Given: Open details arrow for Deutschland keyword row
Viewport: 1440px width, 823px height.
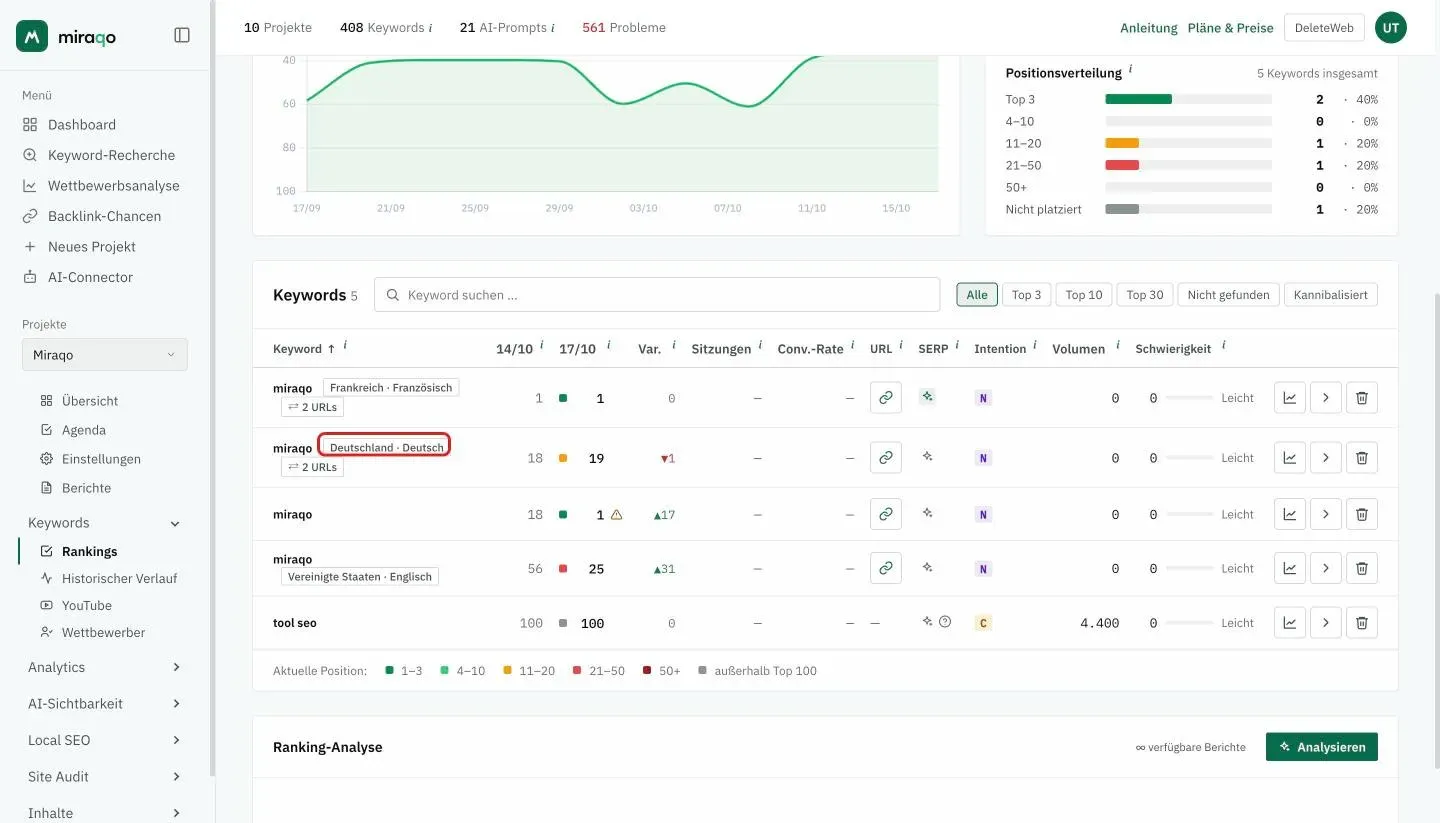Looking at the screenshot, I should (x=1326, y=457).
